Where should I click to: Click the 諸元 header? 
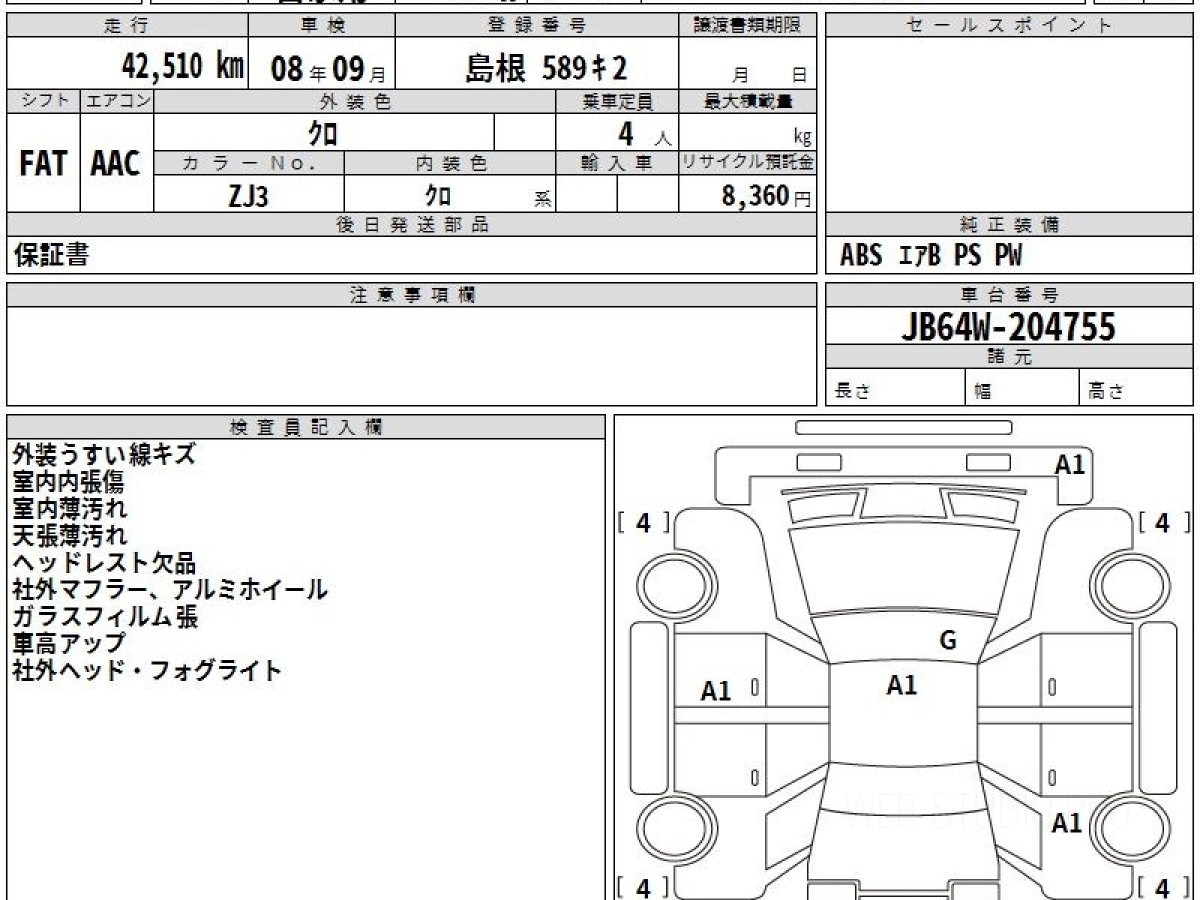(x=1009, y=357)
